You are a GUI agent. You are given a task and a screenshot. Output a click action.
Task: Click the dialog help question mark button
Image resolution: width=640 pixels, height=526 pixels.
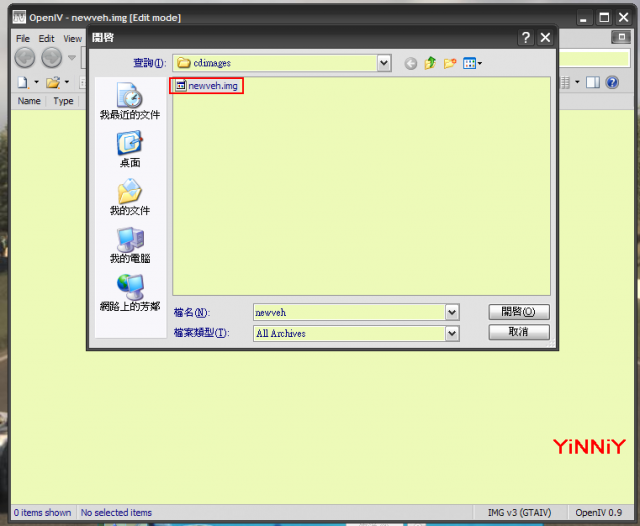526,38
